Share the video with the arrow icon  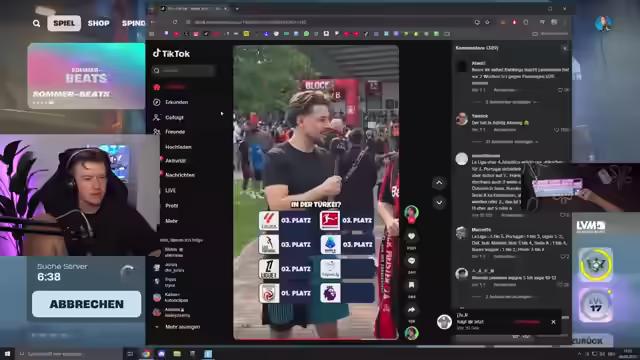coord(411,310)
